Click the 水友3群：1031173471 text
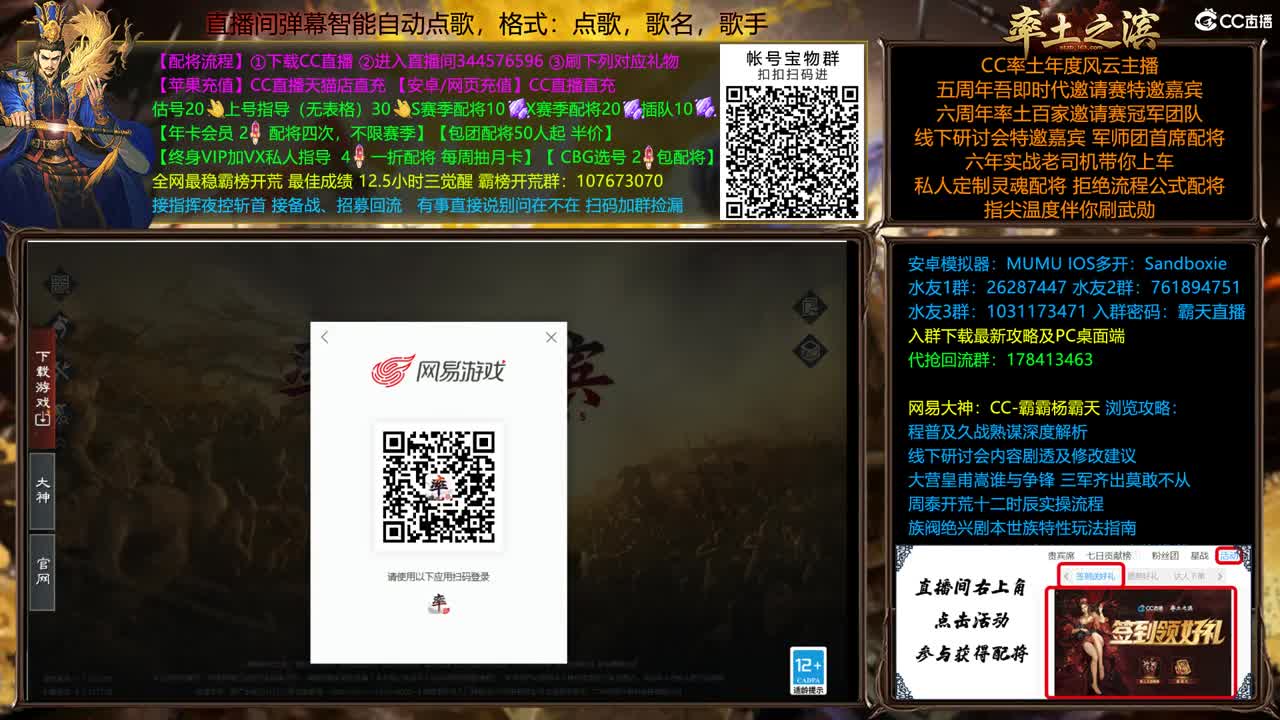The image size is (1280, 720). (x=997, y=312)
